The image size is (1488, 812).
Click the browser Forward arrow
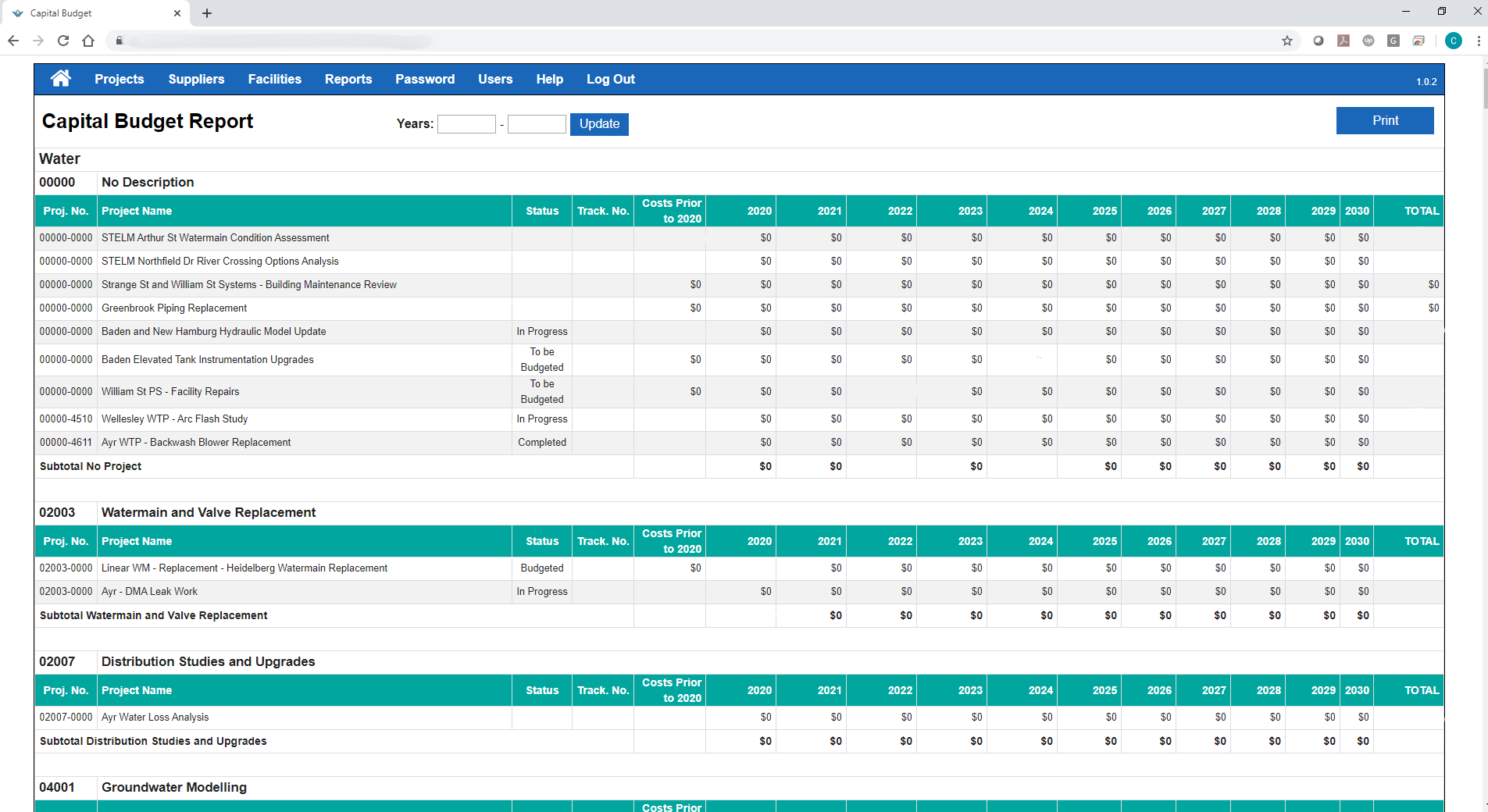(x=38, y=41)
